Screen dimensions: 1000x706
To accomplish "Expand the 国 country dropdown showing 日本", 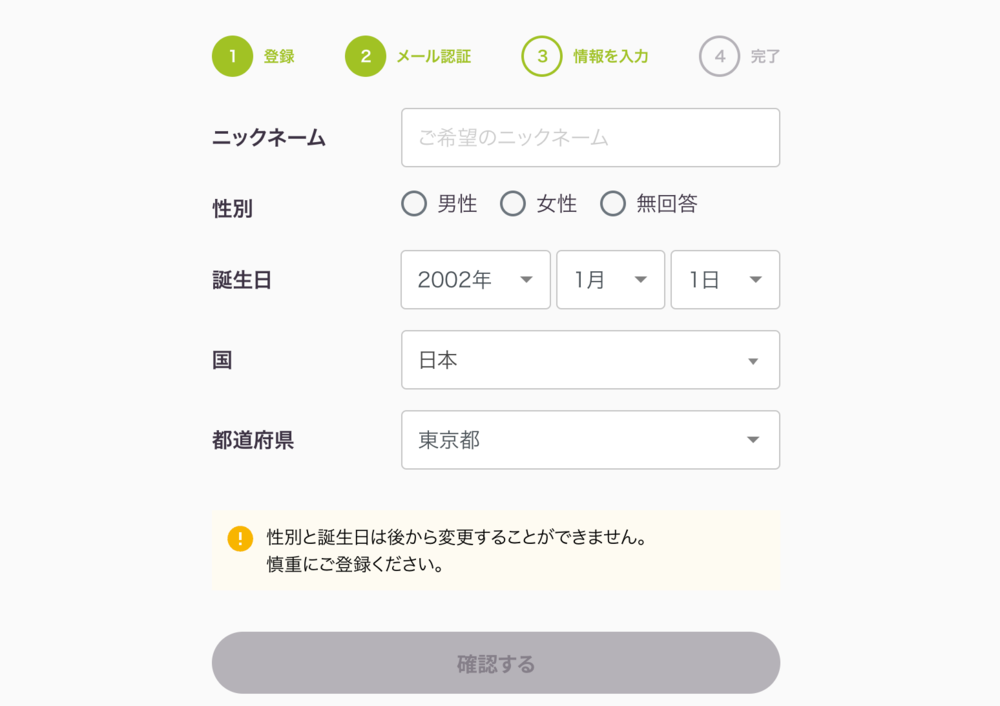I will [x=590, y=360].
